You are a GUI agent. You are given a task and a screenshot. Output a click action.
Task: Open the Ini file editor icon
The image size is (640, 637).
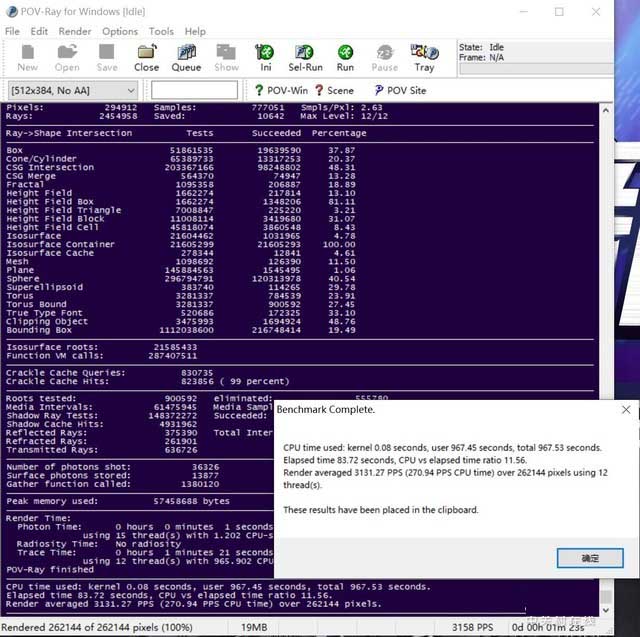click(265, 58)
